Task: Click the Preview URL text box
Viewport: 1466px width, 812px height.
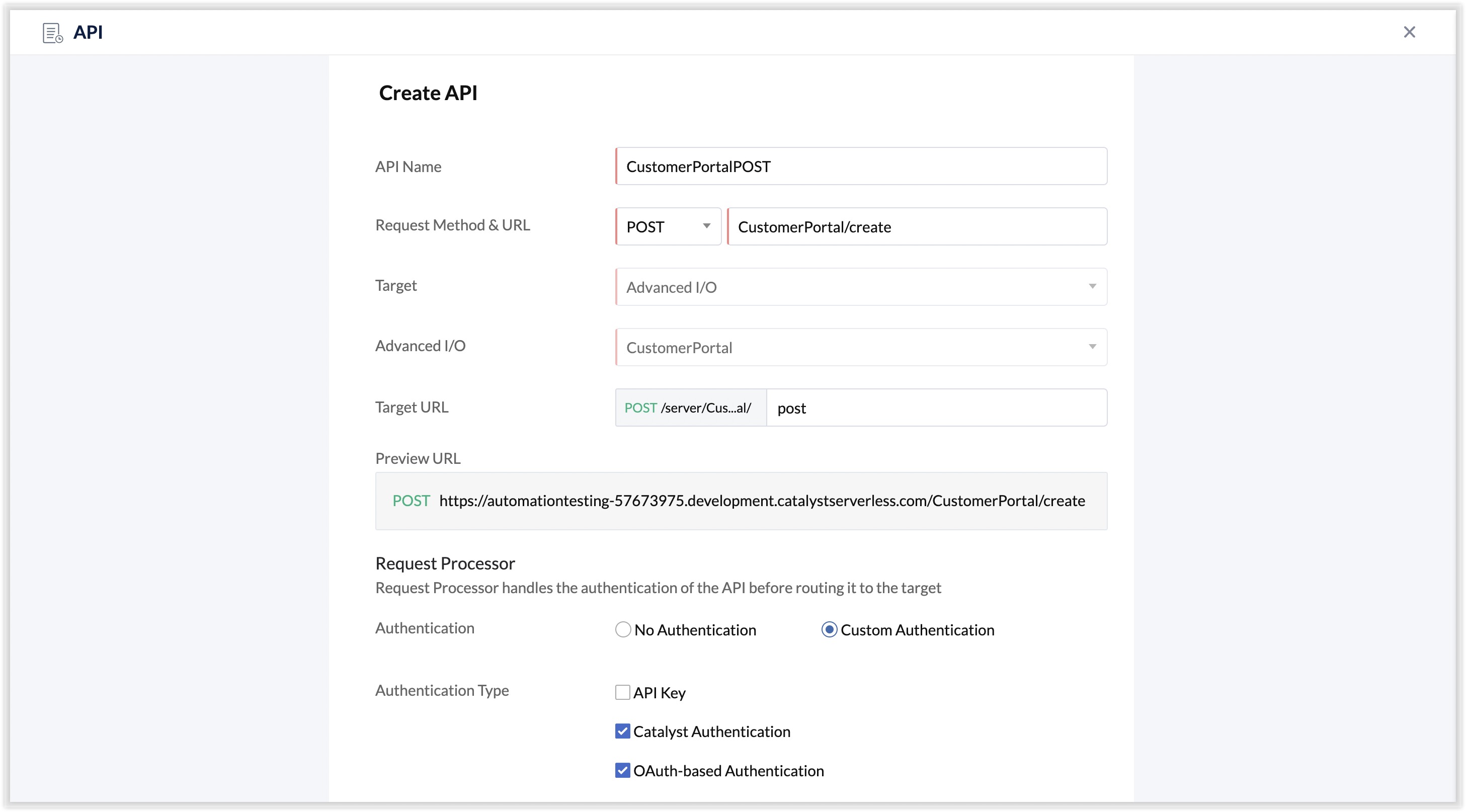Action: [x=741, y=501]
